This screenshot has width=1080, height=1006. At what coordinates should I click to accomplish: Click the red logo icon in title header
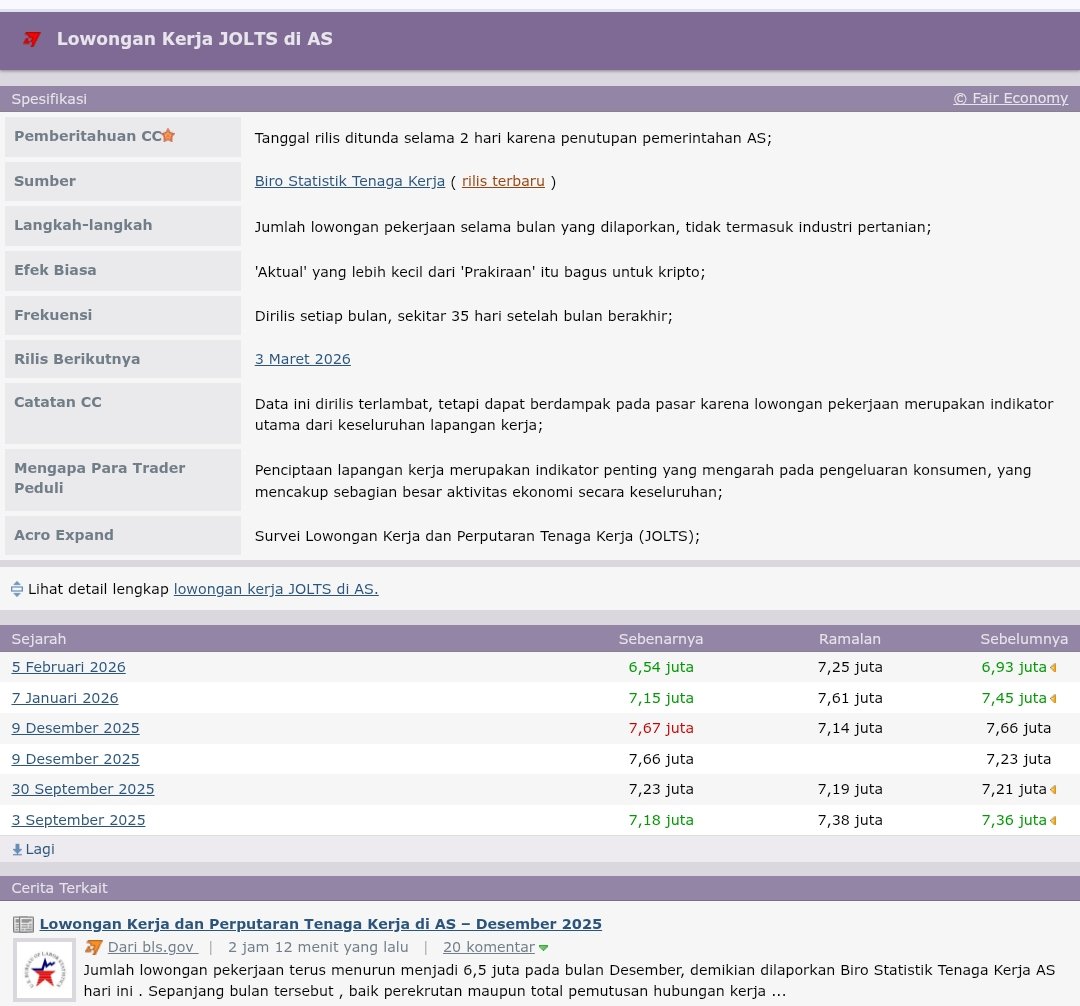32,39
